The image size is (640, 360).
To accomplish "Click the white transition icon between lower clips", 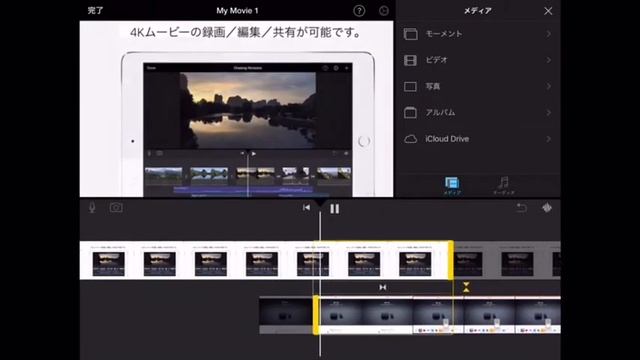I will tap(382, 287).
